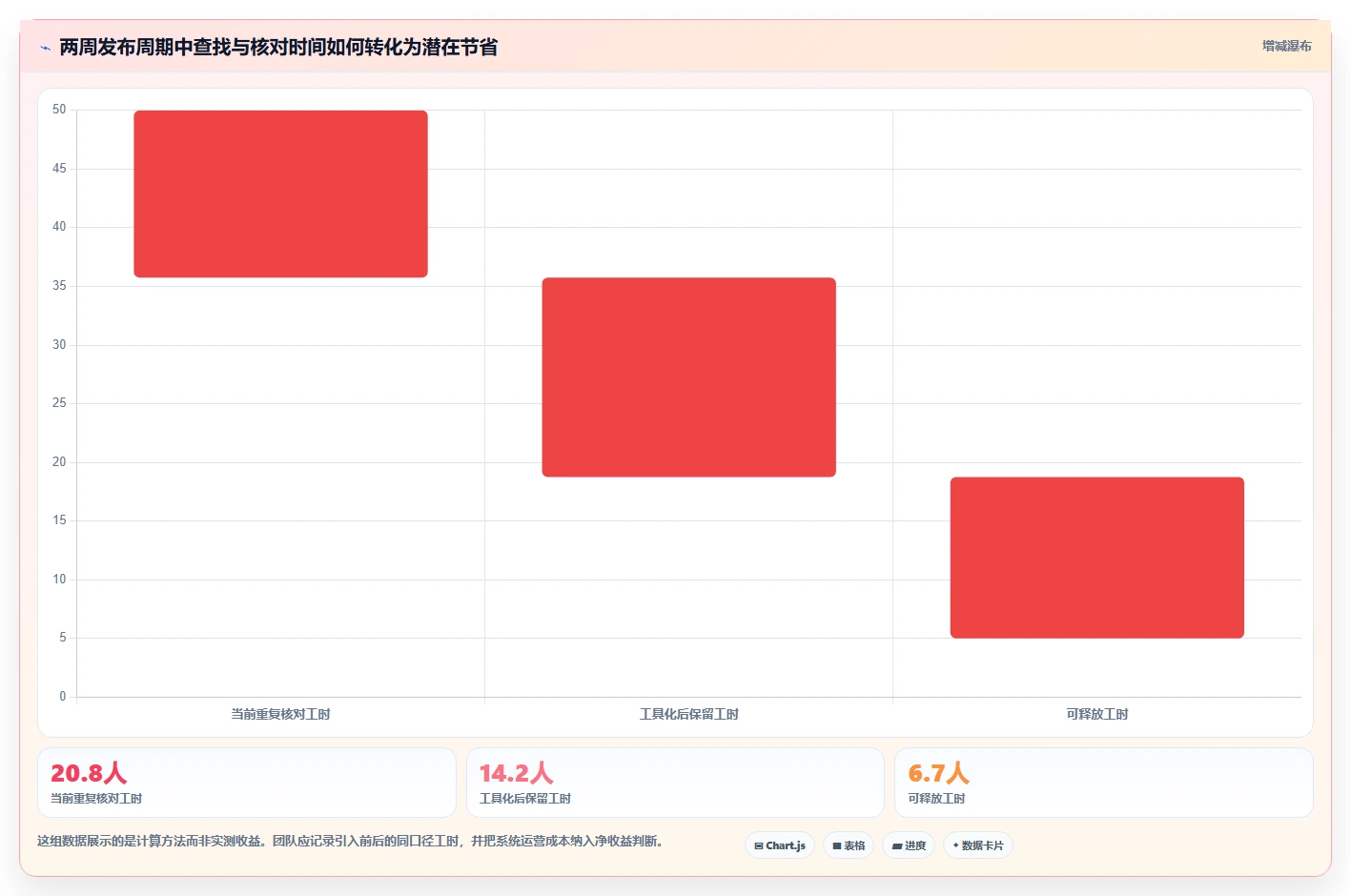Click the y-axis value 25
The height and width of the screenshot is (896, 1351).
[x=59, y=403]
